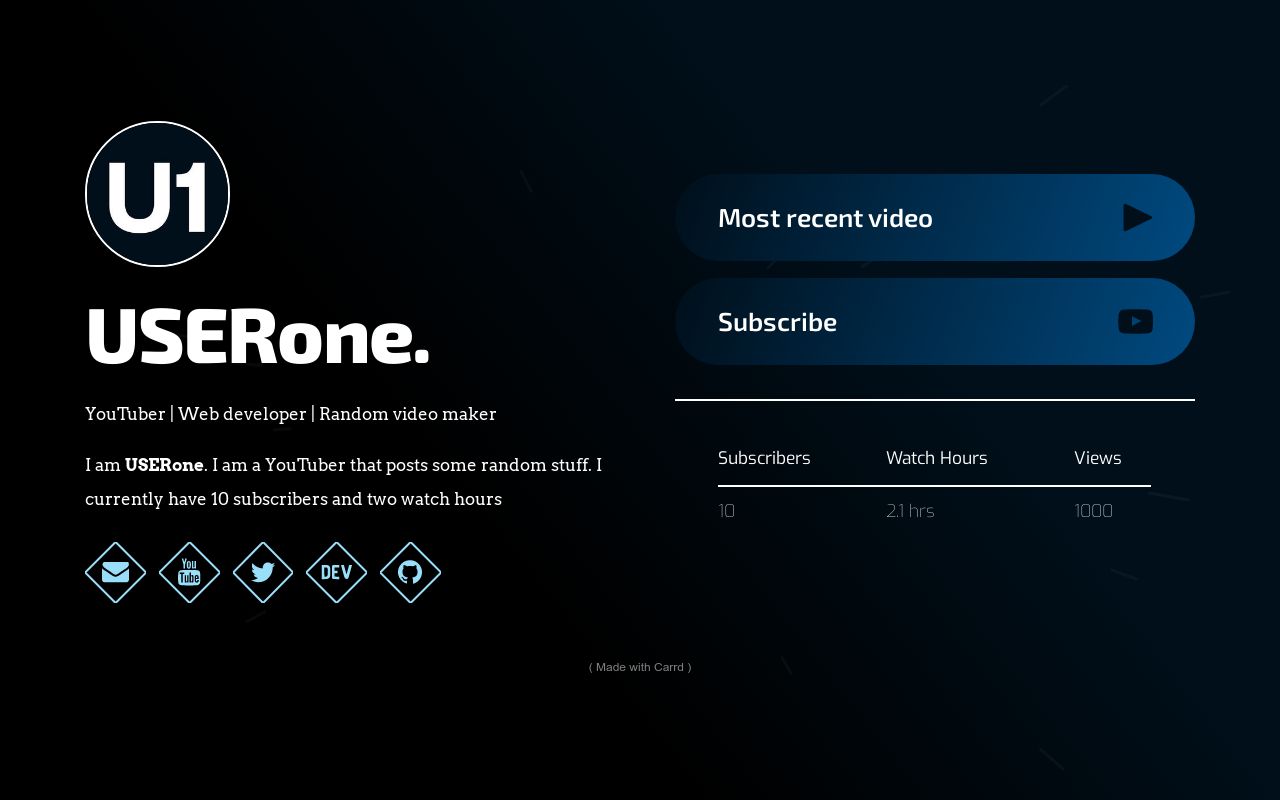Screen dimensions: 1280x800
Task: Open the email contact icon
Action: tap(115, 573)
